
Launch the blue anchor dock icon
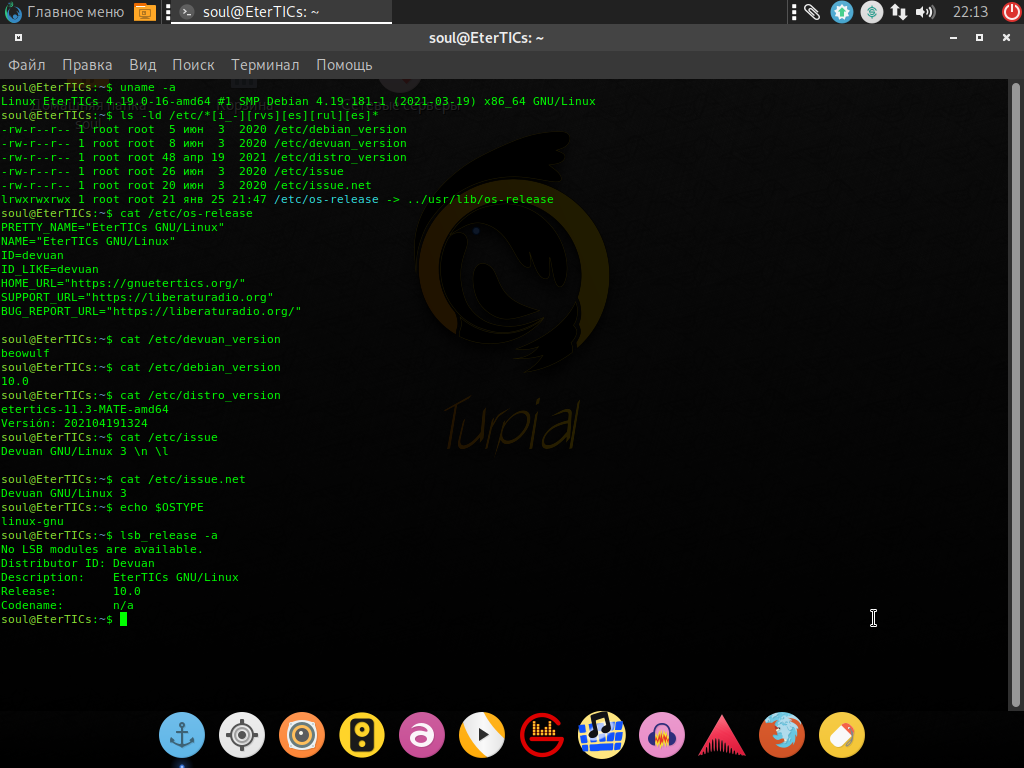pyautogui.click(x=182, y=735)
